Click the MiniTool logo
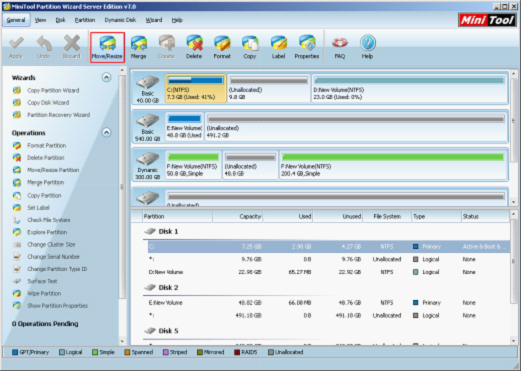521x371 pixels. (487, 20)
